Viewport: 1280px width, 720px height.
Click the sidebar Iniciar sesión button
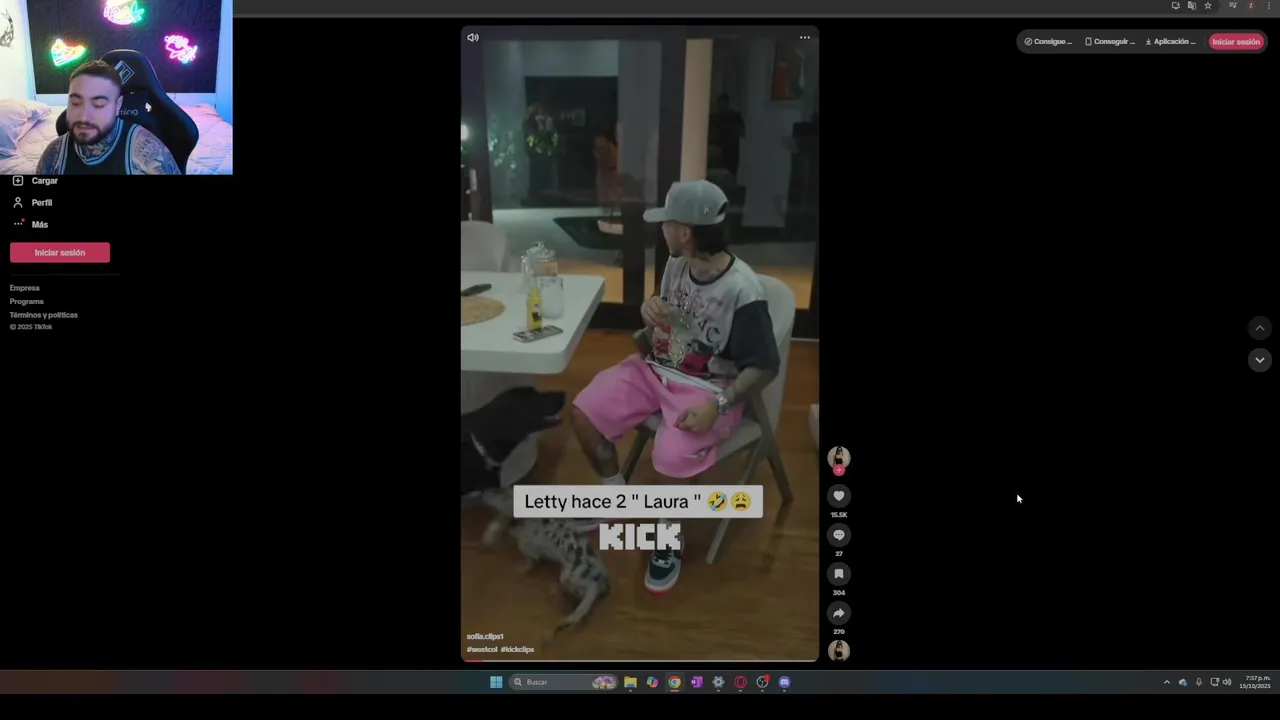click(60, 253)
